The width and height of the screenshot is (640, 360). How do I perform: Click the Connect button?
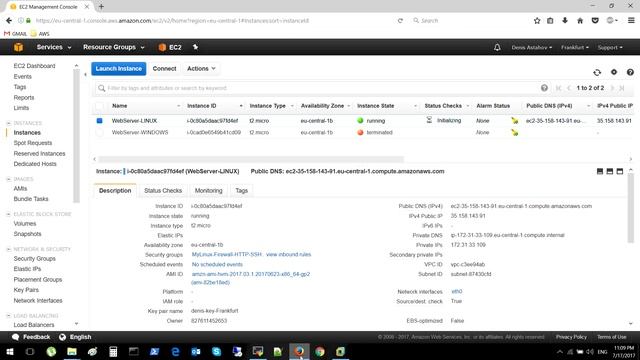(x=164, y=69)
